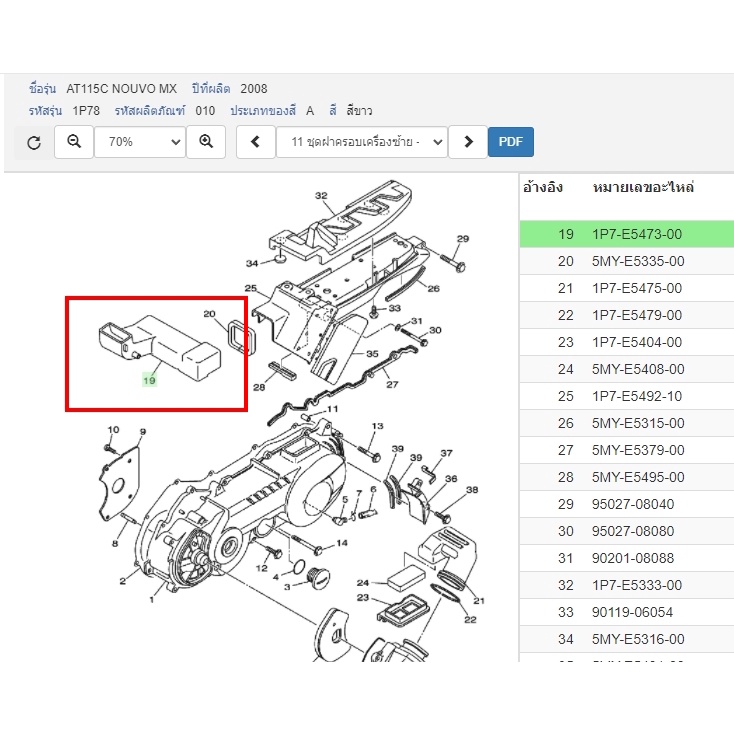Select row 33 part 90119-06054
Image resolution: width=734 pixels, height=734 pixels.
pos(627,612)
